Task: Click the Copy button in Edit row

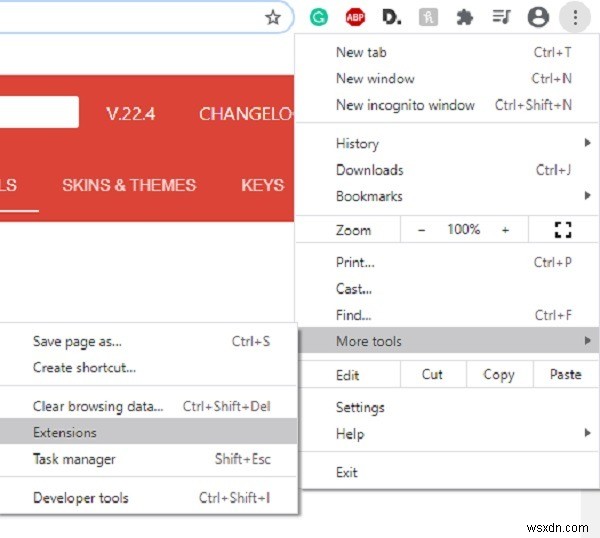Action: click(499, 374)
